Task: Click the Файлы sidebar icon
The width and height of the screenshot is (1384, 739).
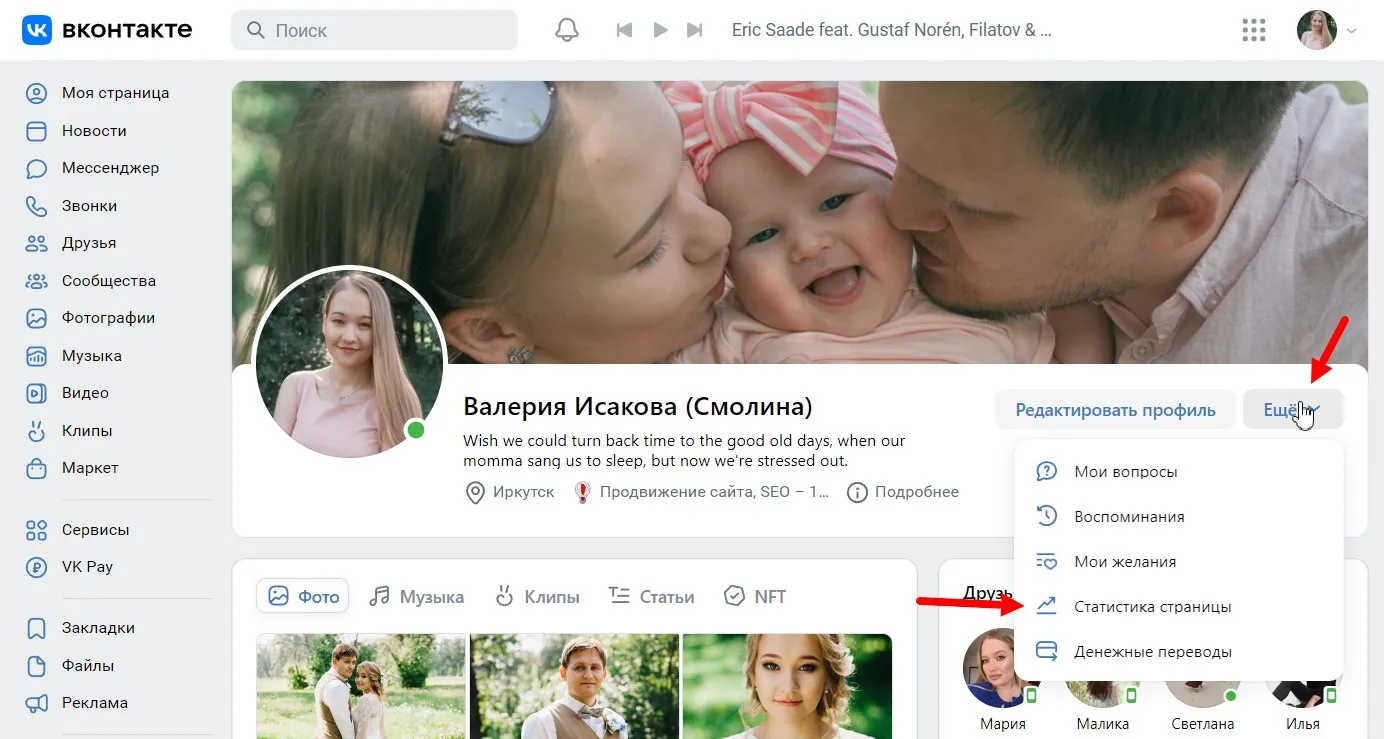Action: (x=37, y=666)
